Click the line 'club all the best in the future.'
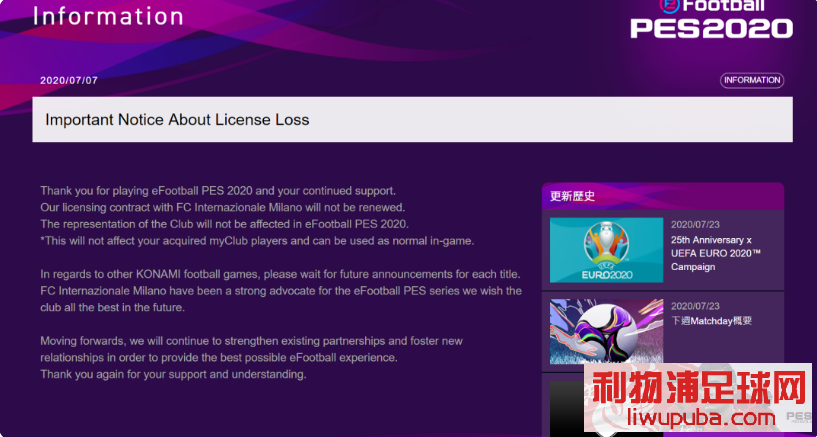The image size is (817, 437). click(113, 308)
